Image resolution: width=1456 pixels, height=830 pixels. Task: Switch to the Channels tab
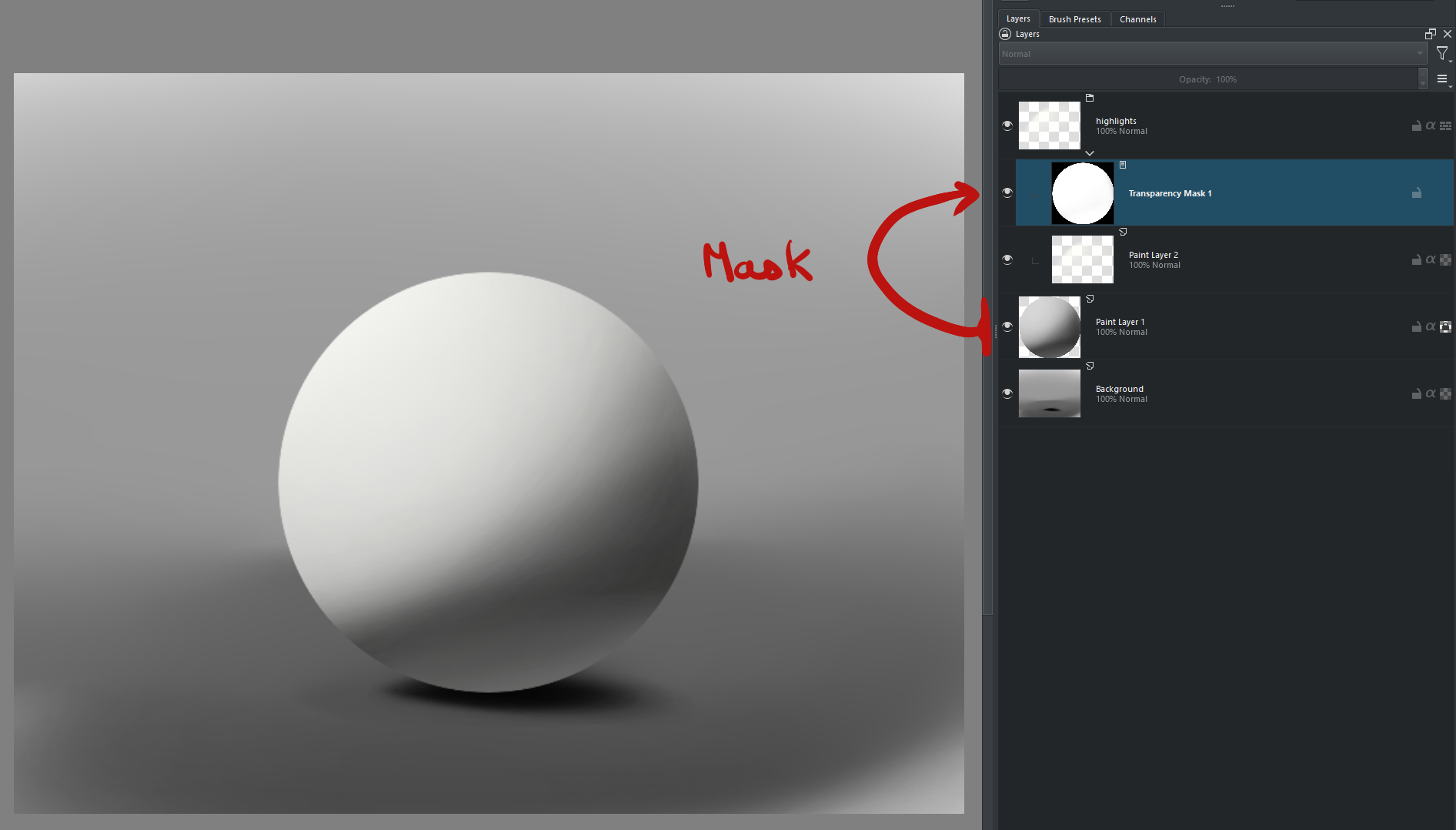[1137, 18]
